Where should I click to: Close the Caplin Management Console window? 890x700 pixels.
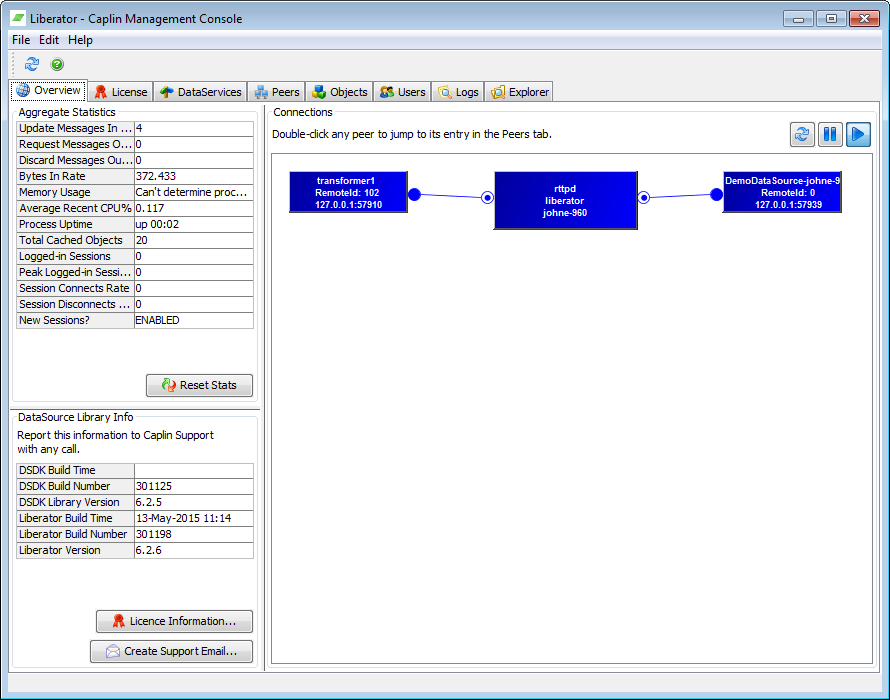click(x=864, y=19)
